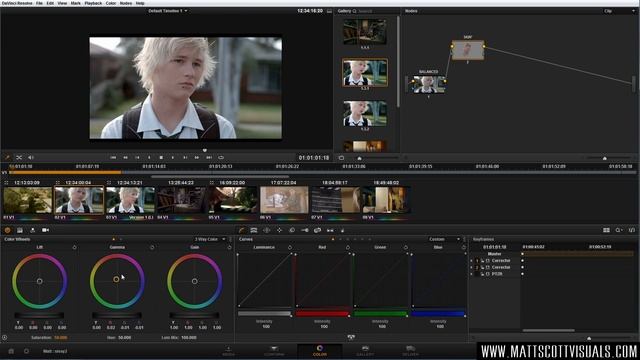Viewport: 640px width, 360px height.
Task: Open the Blur palette icon
Action: point(292,230)
